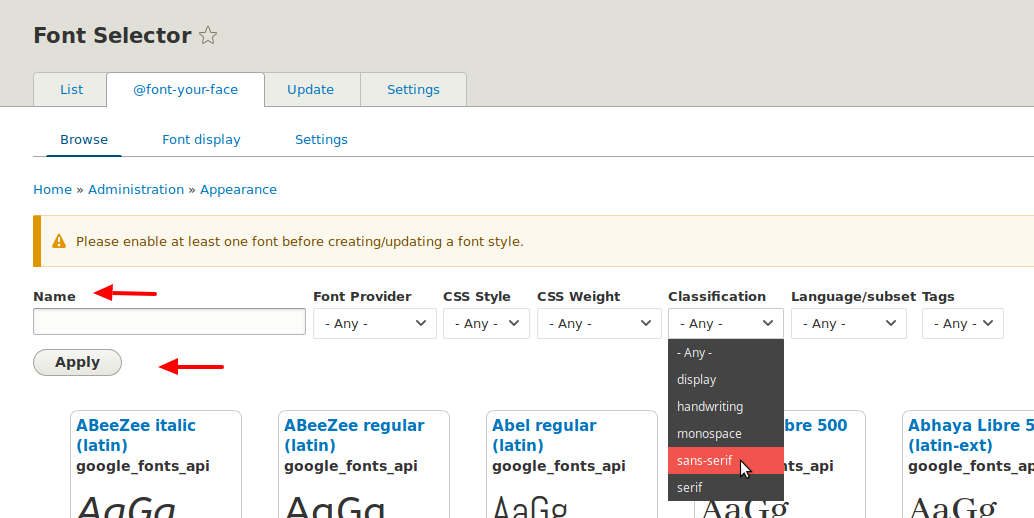Click the Abel regular font preview

pyautogui.click(x=530, y=506)
